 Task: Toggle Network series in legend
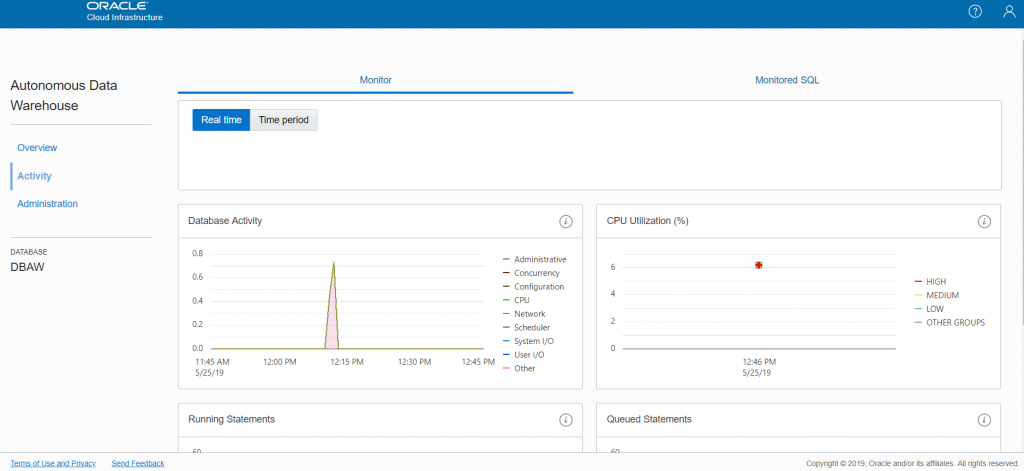(524, 314)
